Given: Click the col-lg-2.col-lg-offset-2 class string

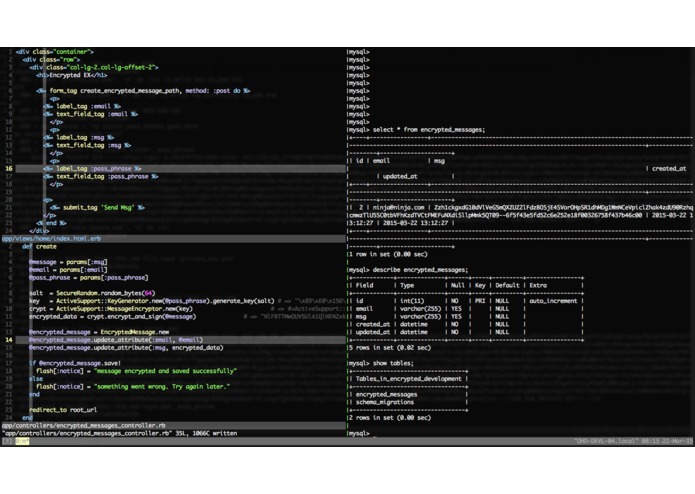Looking at the screenshot, I should point(111,67).
